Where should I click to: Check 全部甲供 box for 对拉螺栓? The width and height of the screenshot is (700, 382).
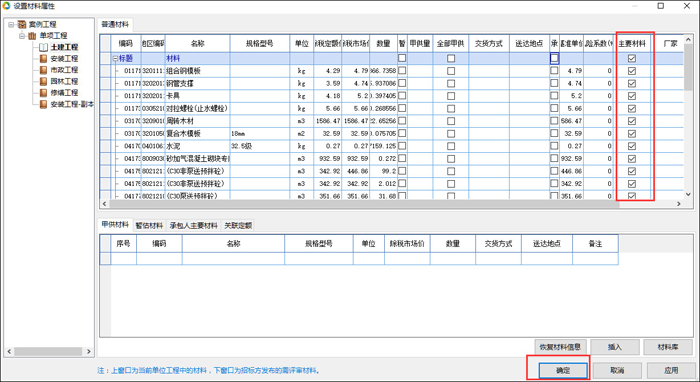451,108
